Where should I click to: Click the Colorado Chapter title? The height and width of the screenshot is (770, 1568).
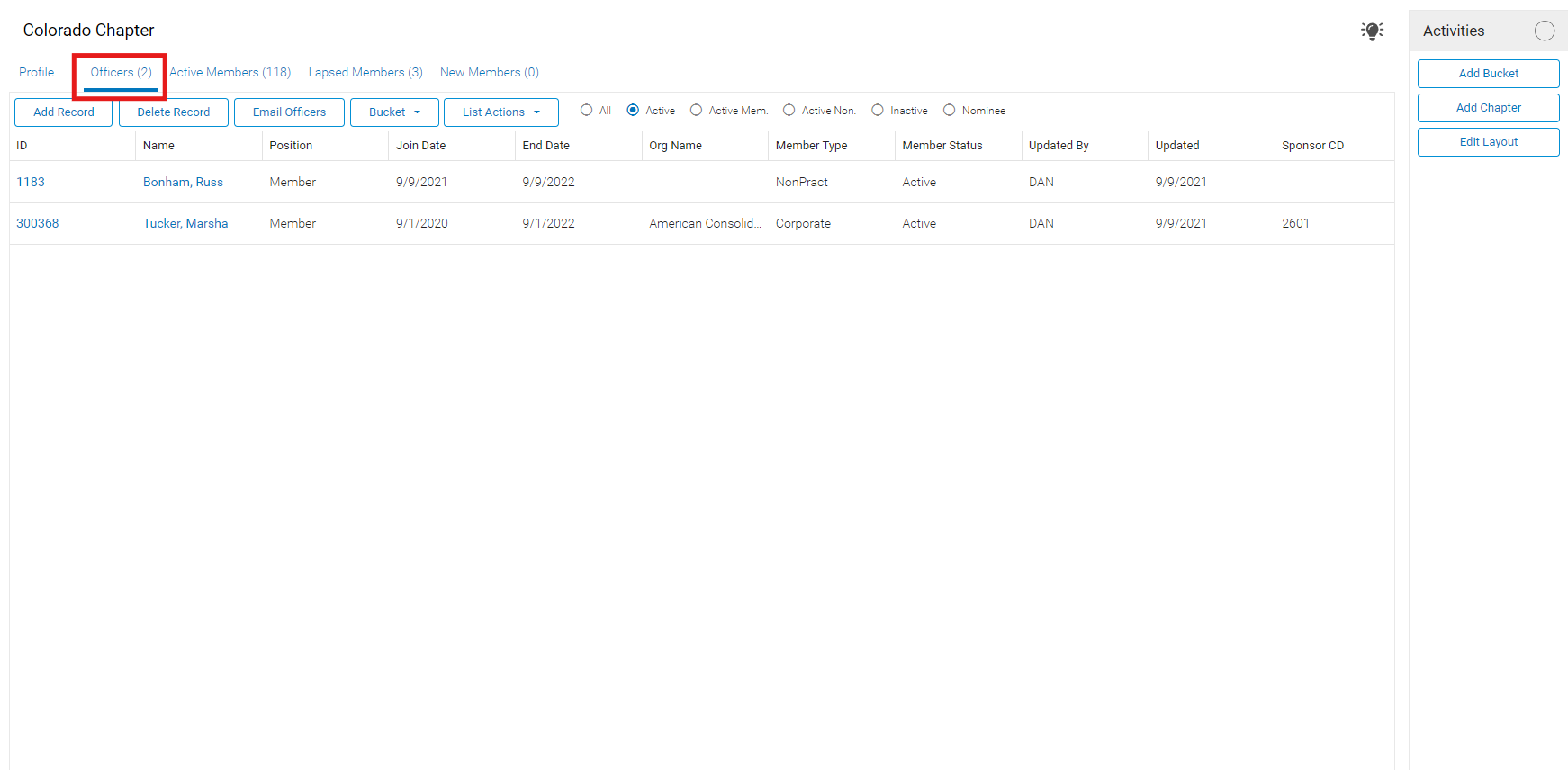click(x=89, y=31)
